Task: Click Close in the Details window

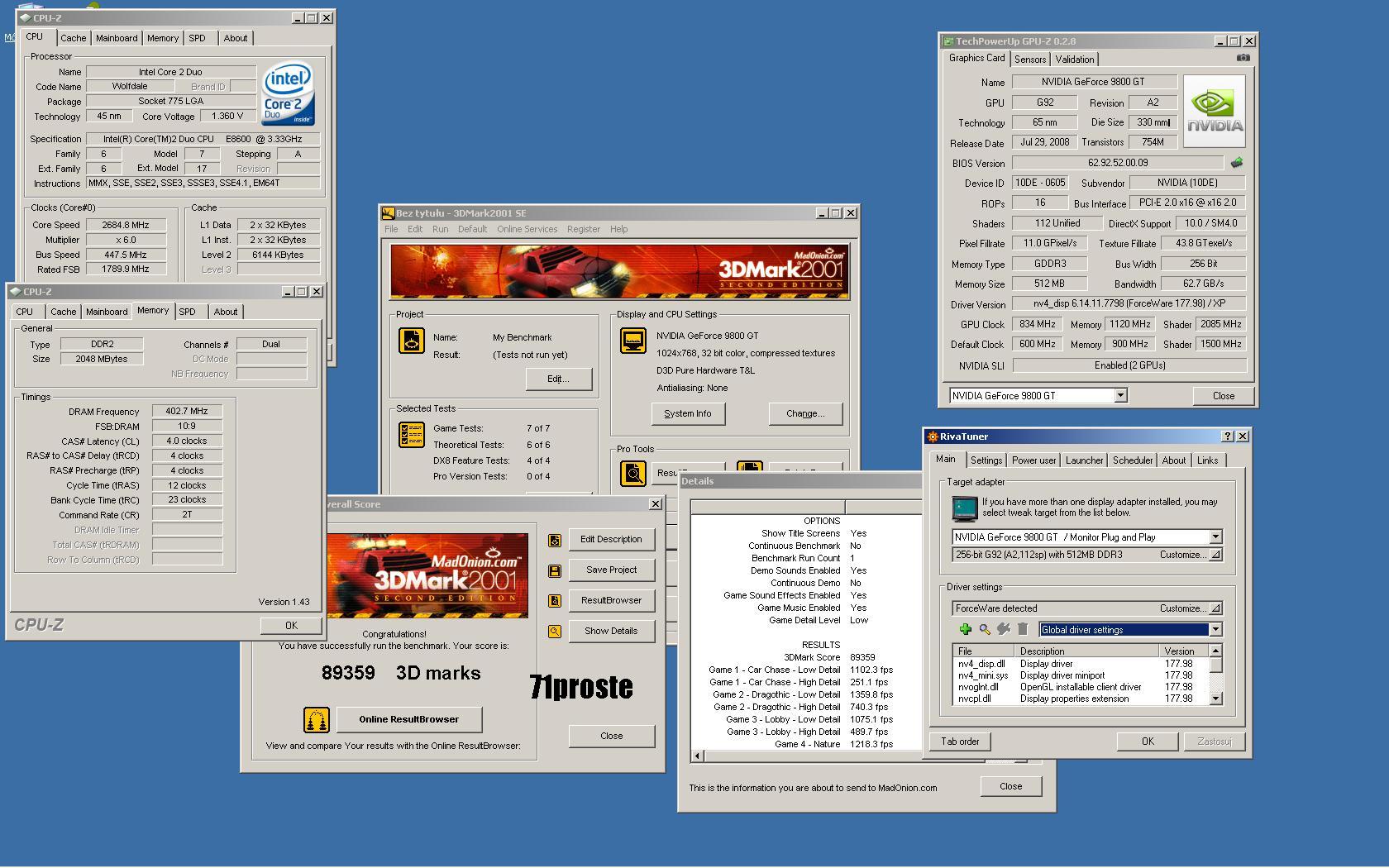Action: (x=1010, y=787)
